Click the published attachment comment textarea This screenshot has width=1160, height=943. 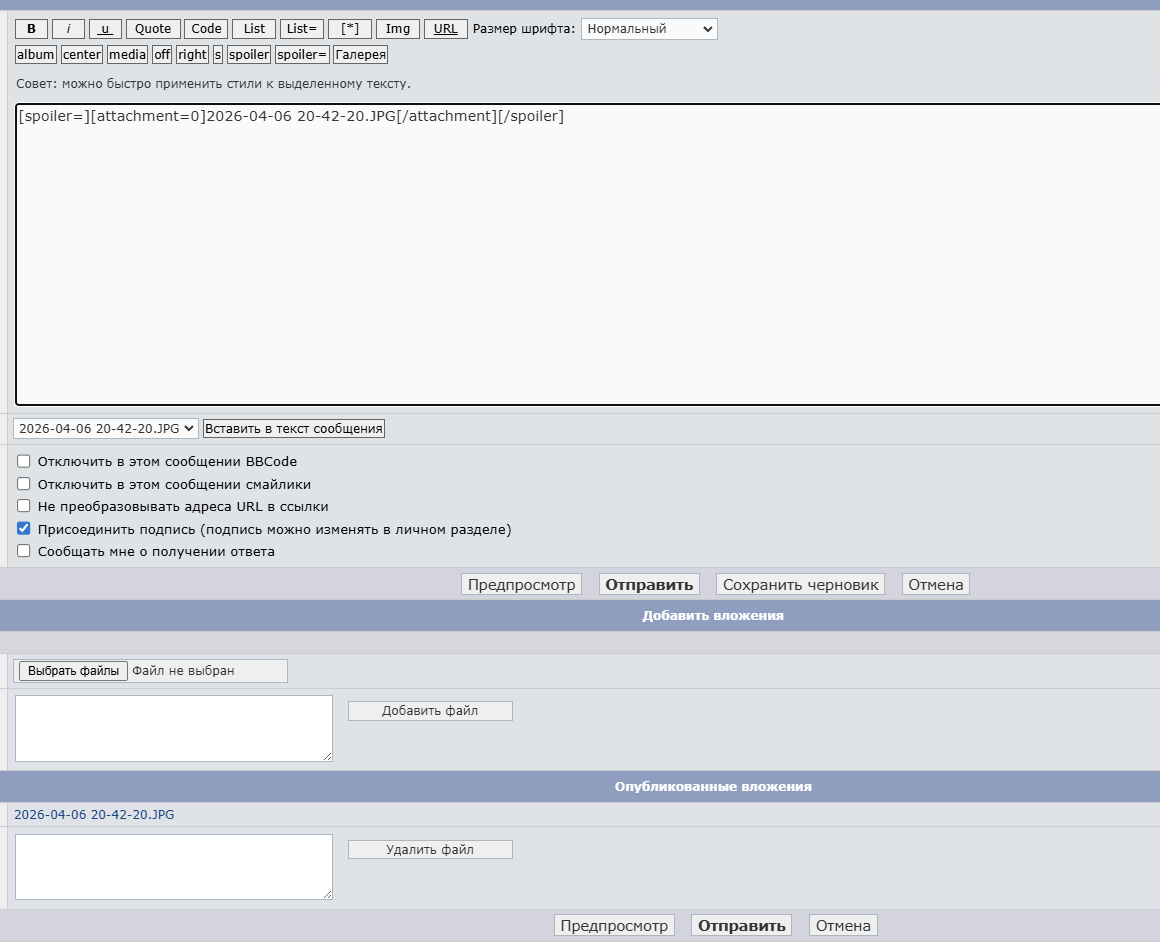174,867
